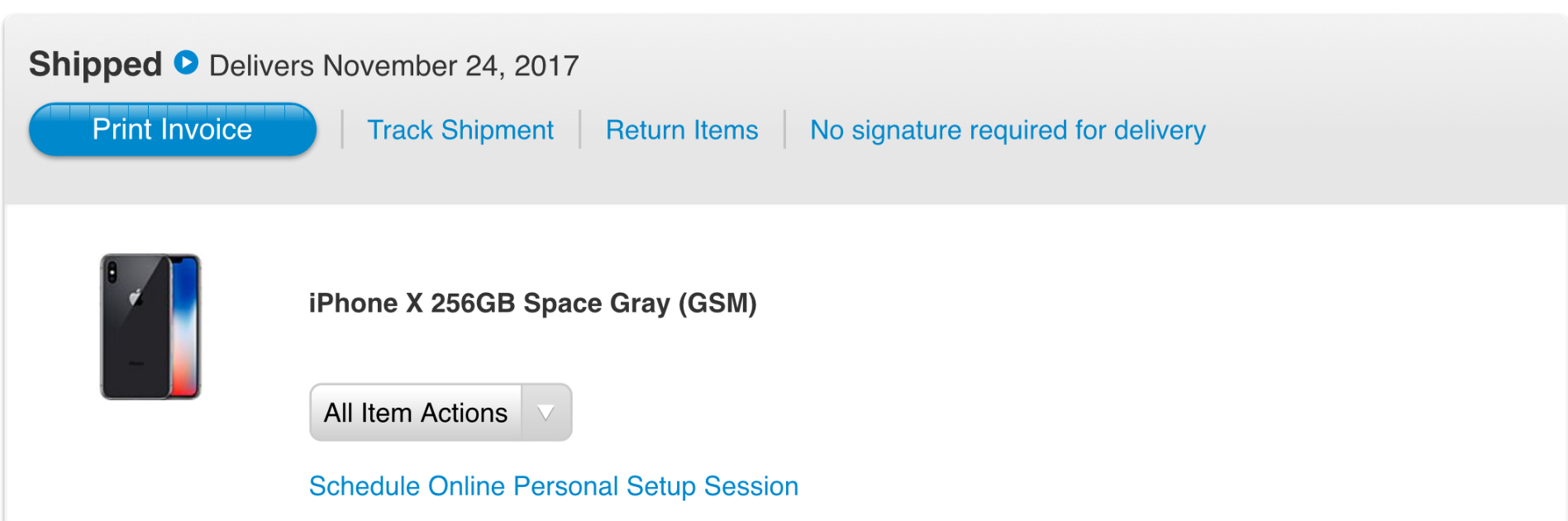Viewport: 1568px width, 521px height.
Task: Click No signature required for delivery
Action: click(1008, 130)
